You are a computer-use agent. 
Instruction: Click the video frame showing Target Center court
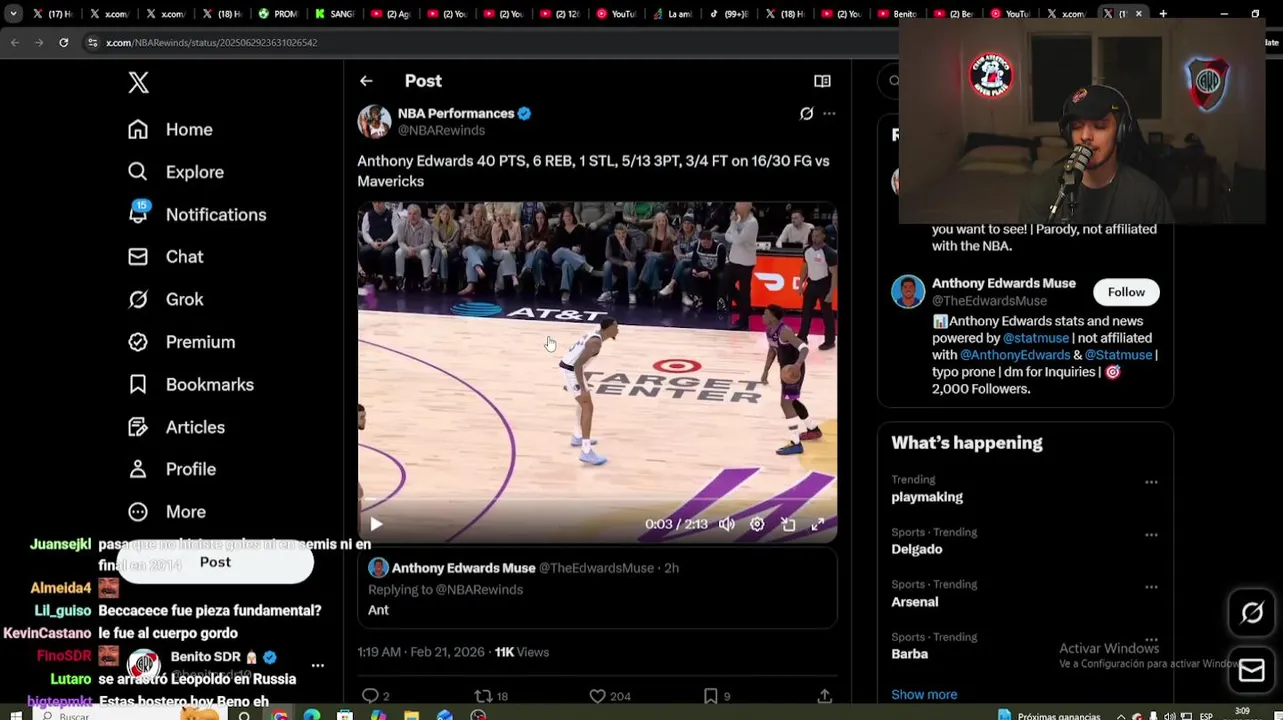597,371
